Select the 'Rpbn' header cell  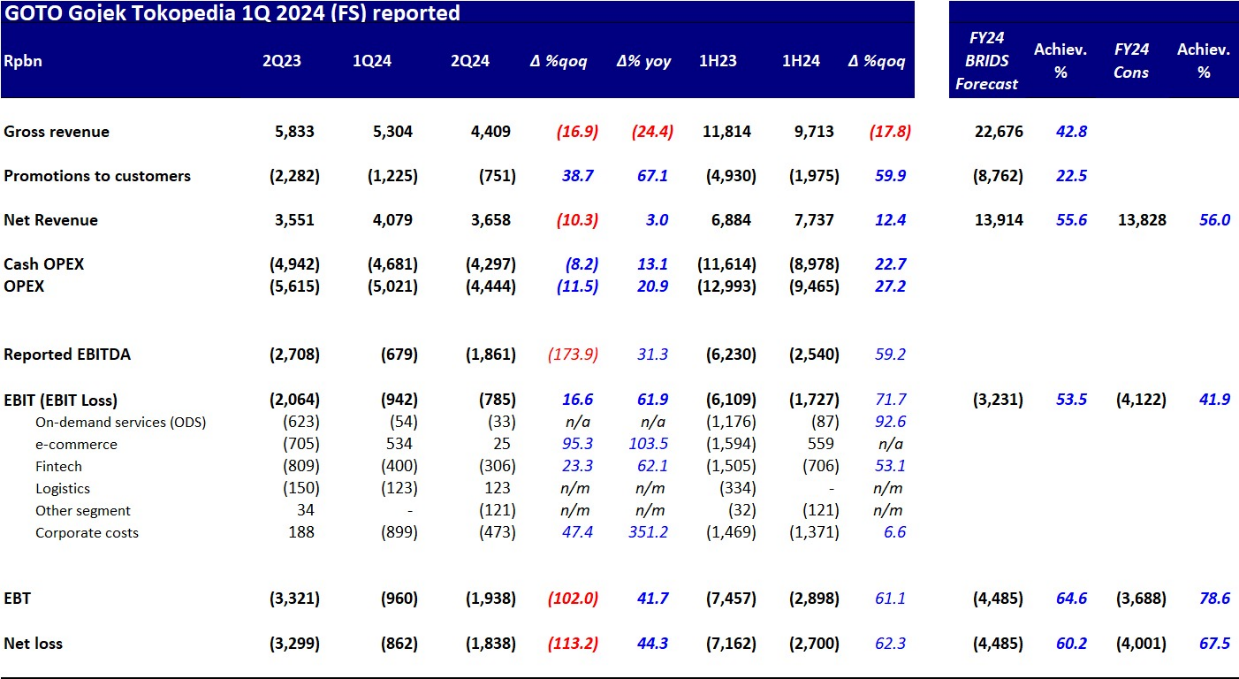coord(23,61)
